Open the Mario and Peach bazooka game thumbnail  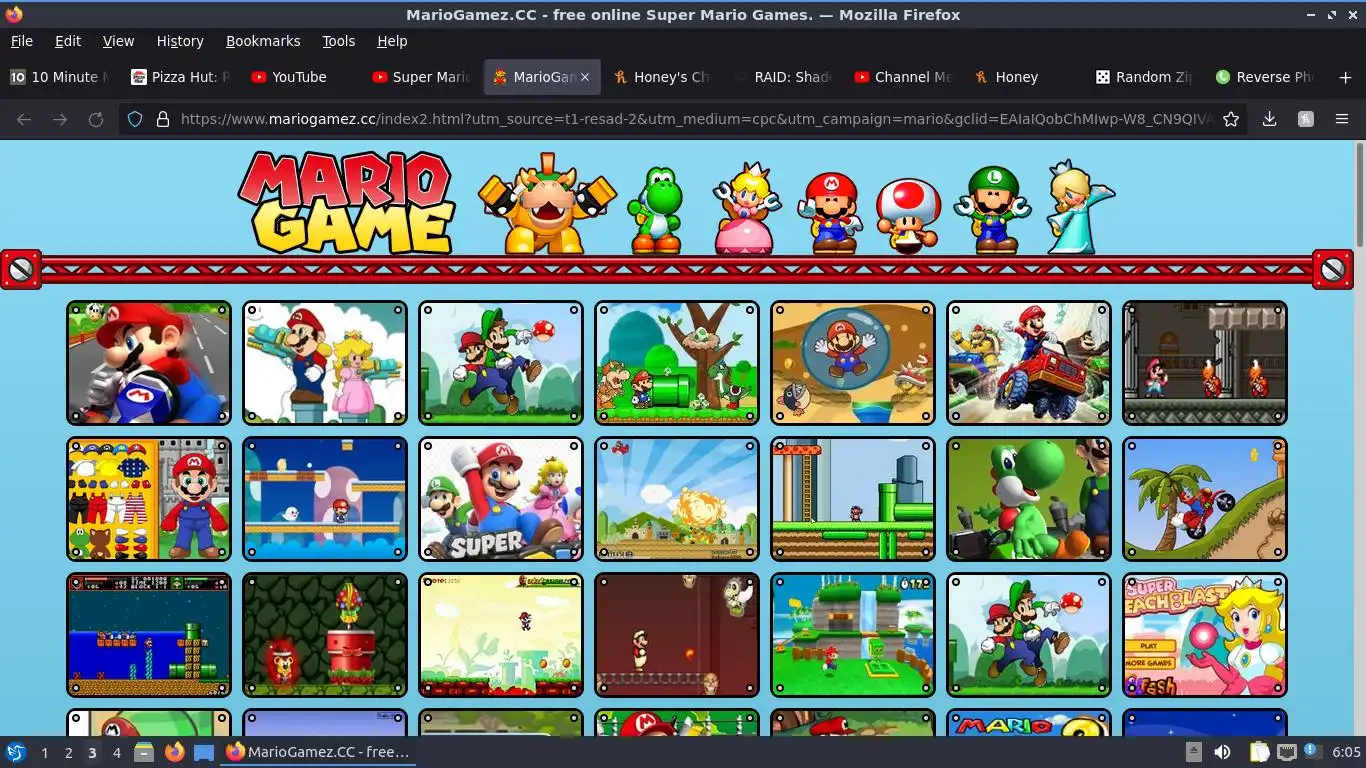(325, 363)
